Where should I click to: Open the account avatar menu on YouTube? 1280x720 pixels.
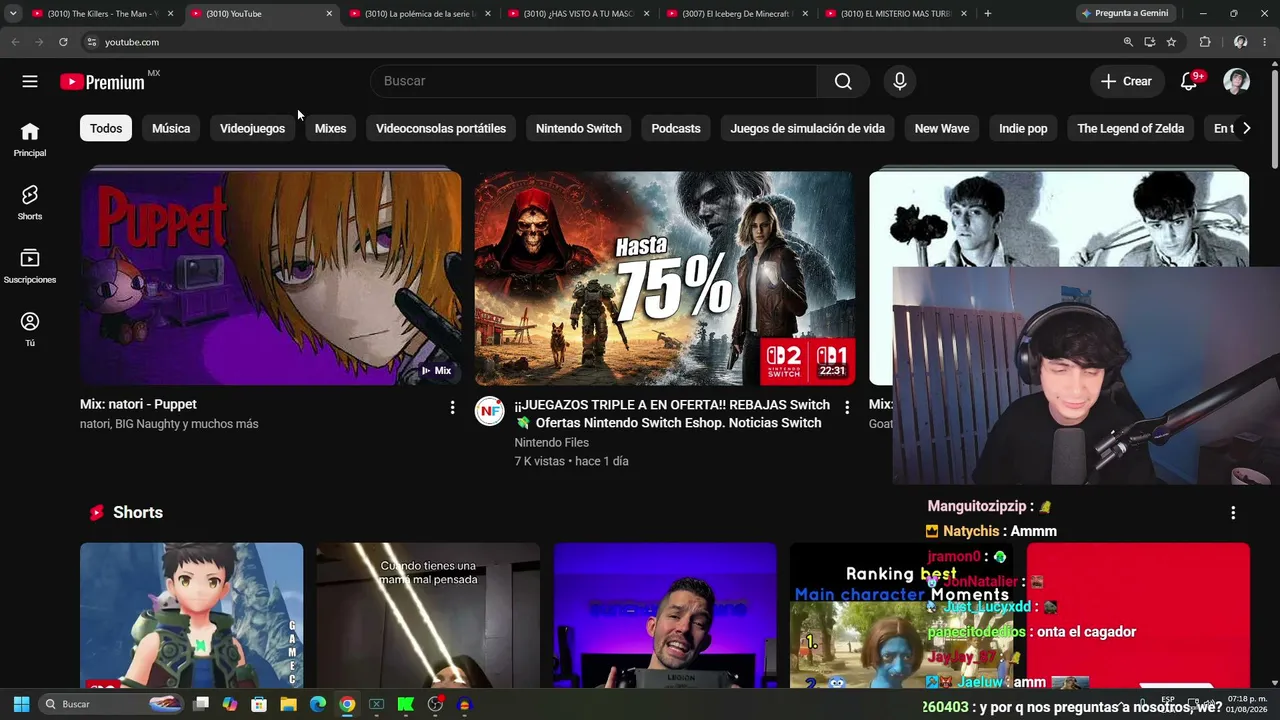pyautogui.click(x=1236, y=81)
